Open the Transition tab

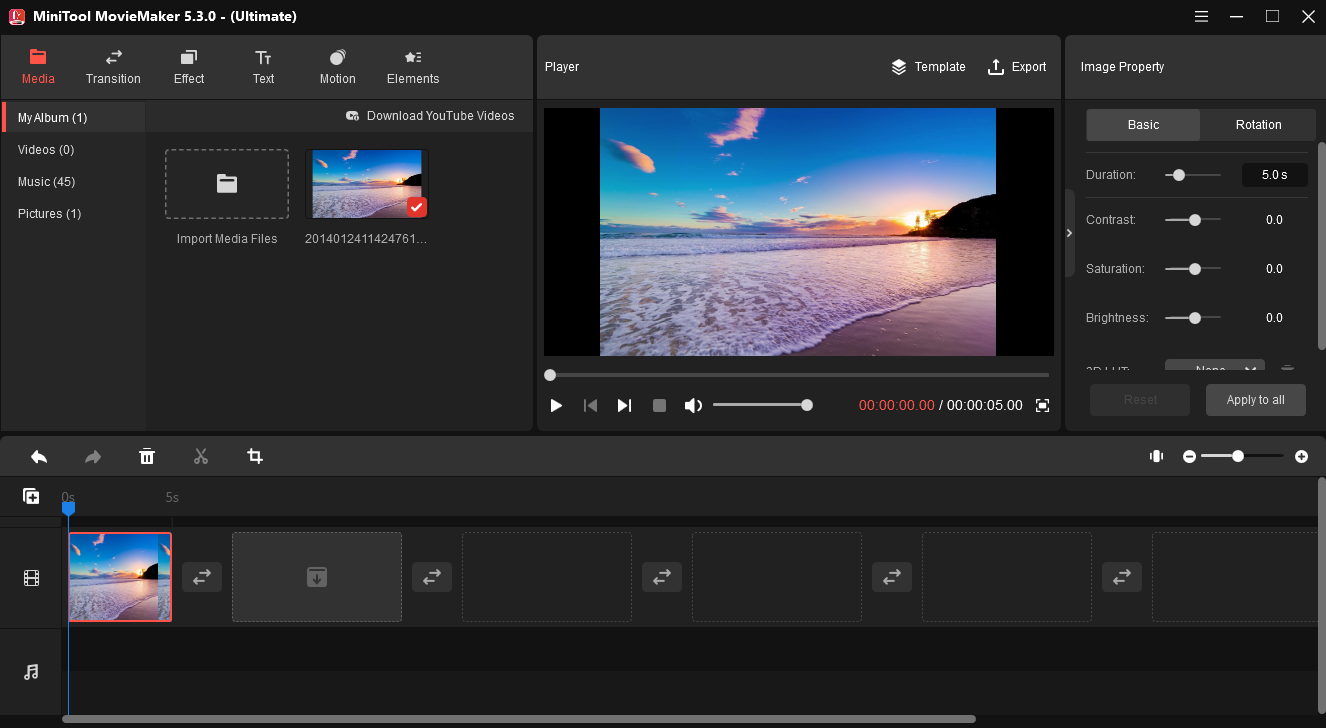click(113, 67)
